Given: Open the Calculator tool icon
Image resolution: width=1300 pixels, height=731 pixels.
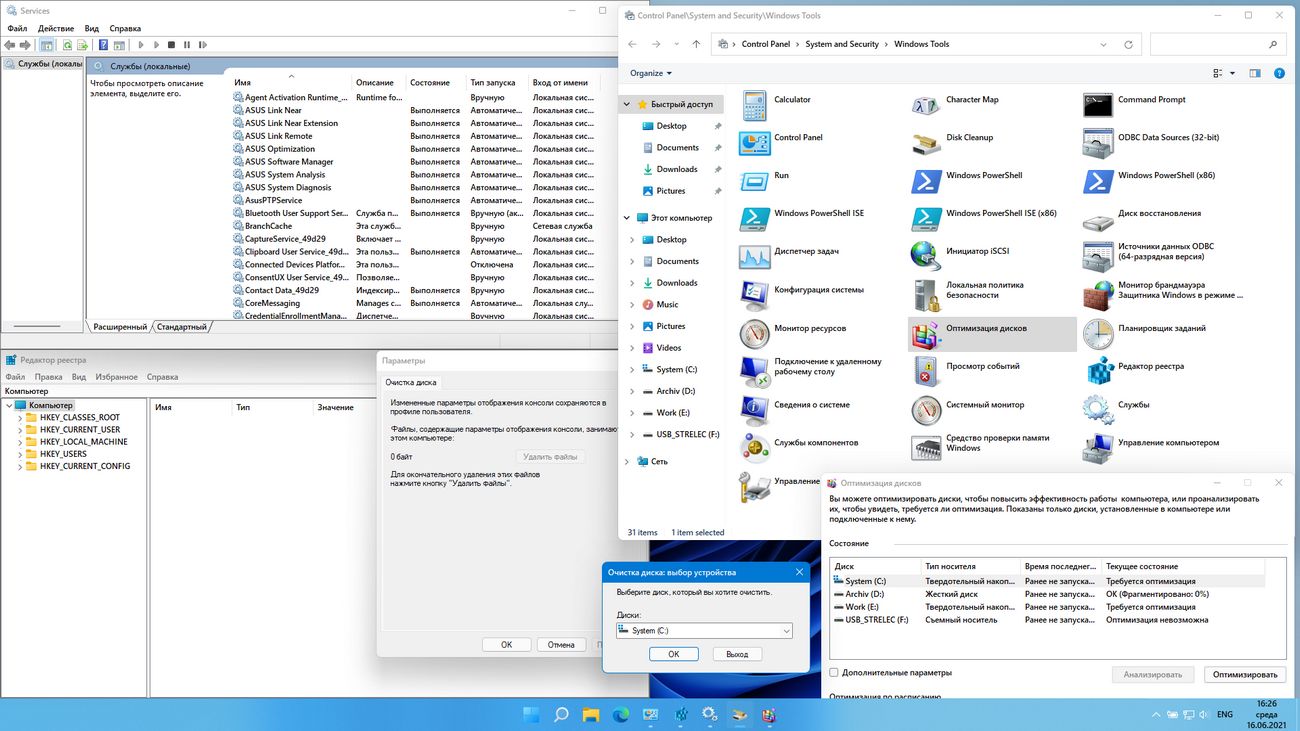Looking at the screenshot, I should point(754,105).
